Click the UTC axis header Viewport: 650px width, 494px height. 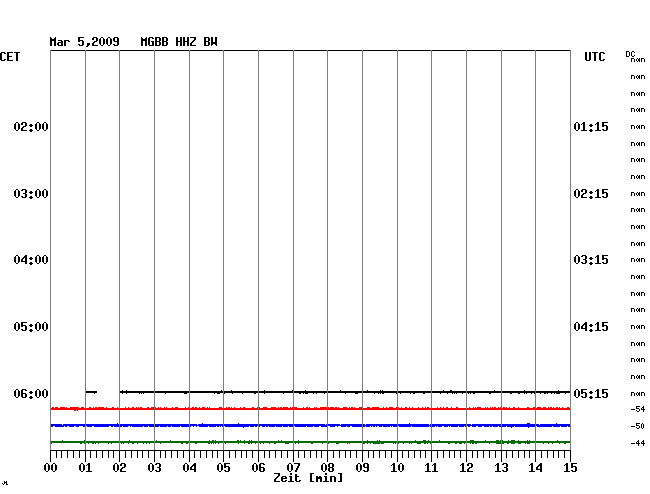[x=594, y=57]
